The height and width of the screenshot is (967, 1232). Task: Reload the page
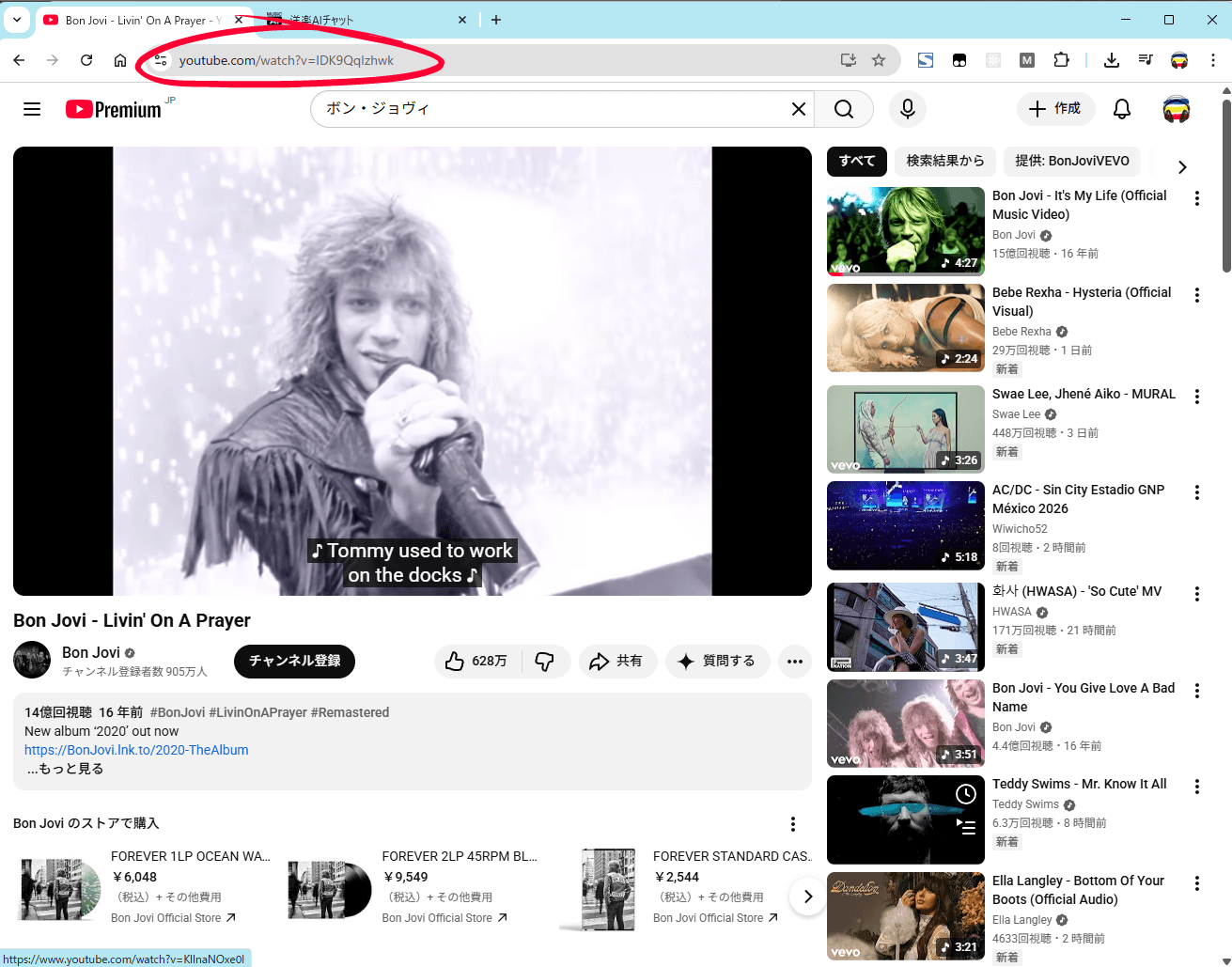click(x=86, y=60)
